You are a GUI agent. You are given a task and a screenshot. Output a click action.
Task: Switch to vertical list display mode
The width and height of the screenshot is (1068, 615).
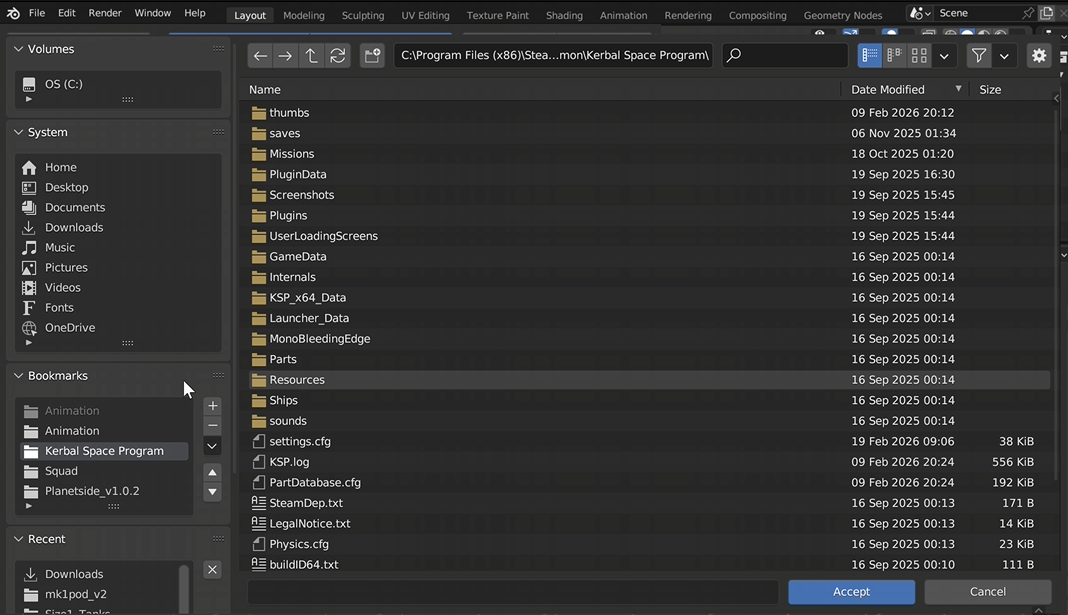tap(870, 56)
